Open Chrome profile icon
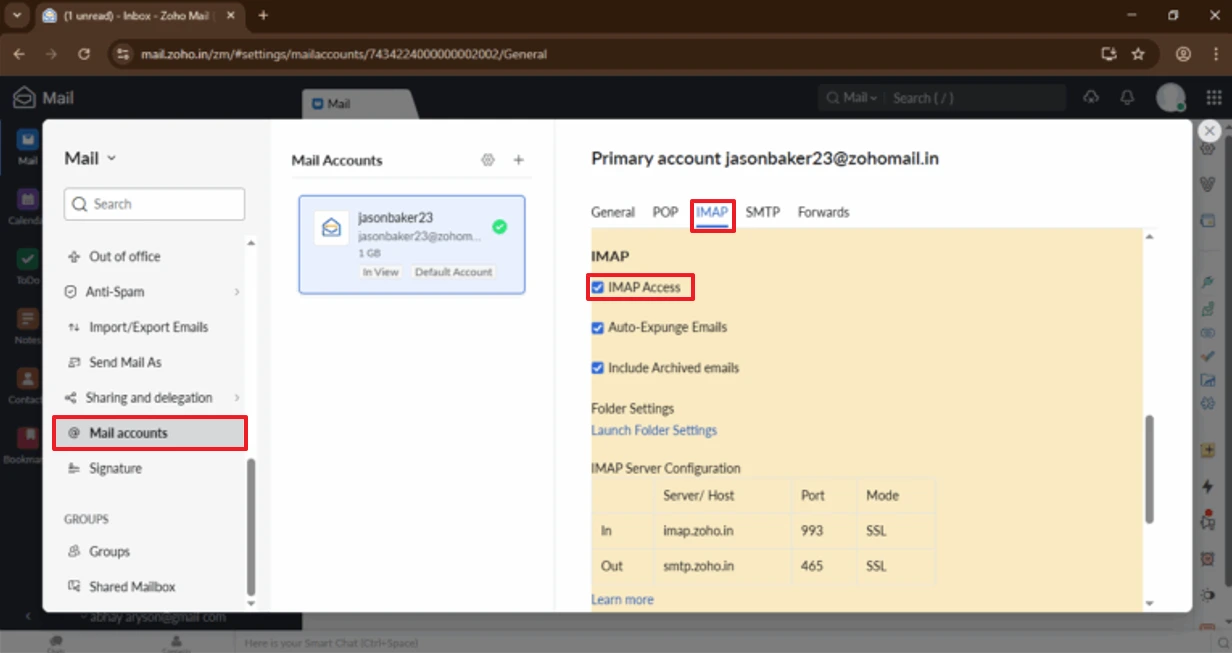Viewport: 1232px width, 653px height. pyautogui.click(x=1184, y=54)
